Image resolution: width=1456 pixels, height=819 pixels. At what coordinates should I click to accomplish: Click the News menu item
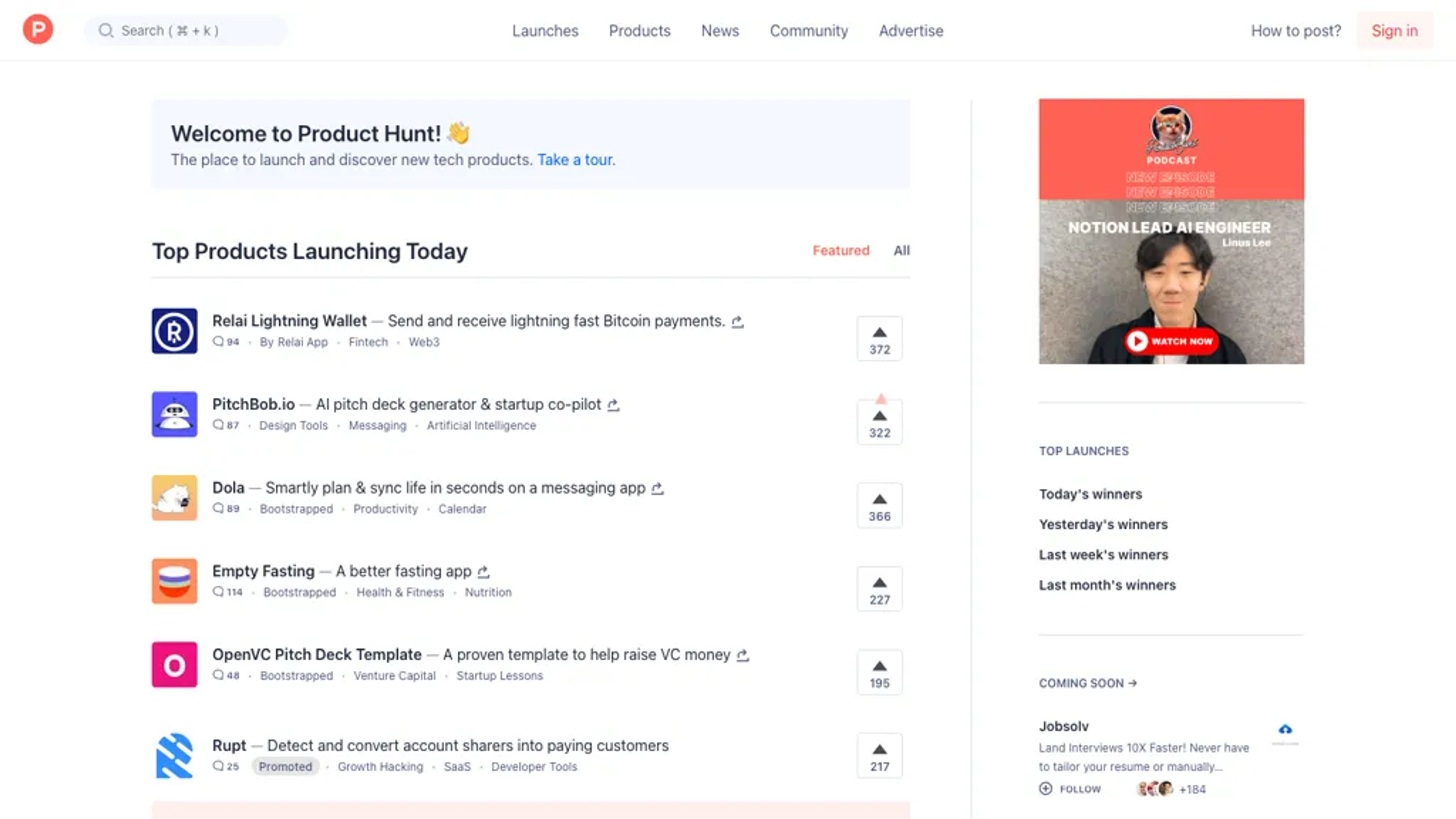pos(720,30)
